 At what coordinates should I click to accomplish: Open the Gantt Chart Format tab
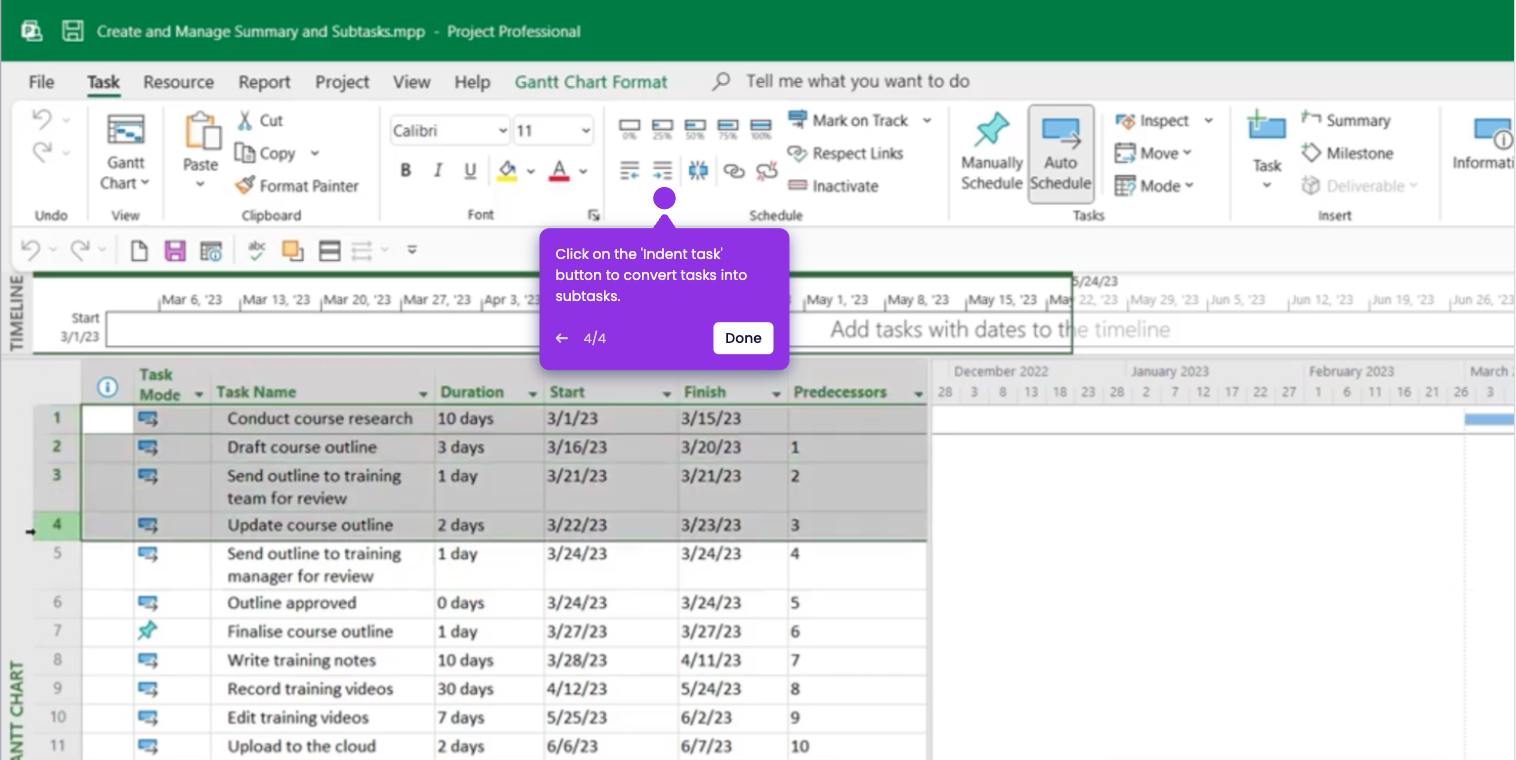coord(591,82)
